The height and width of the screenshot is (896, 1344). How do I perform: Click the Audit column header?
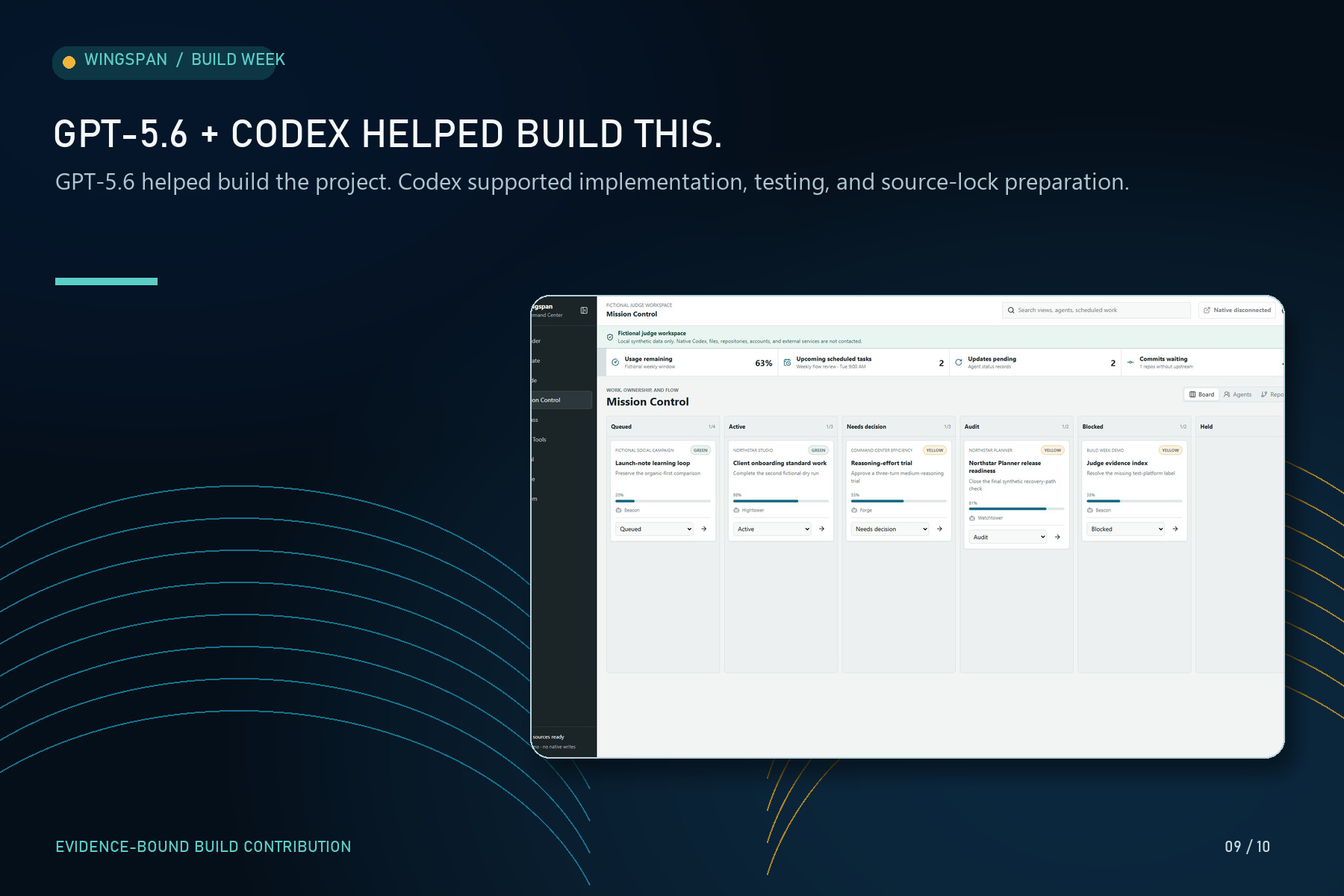[x=1017, y=427]
